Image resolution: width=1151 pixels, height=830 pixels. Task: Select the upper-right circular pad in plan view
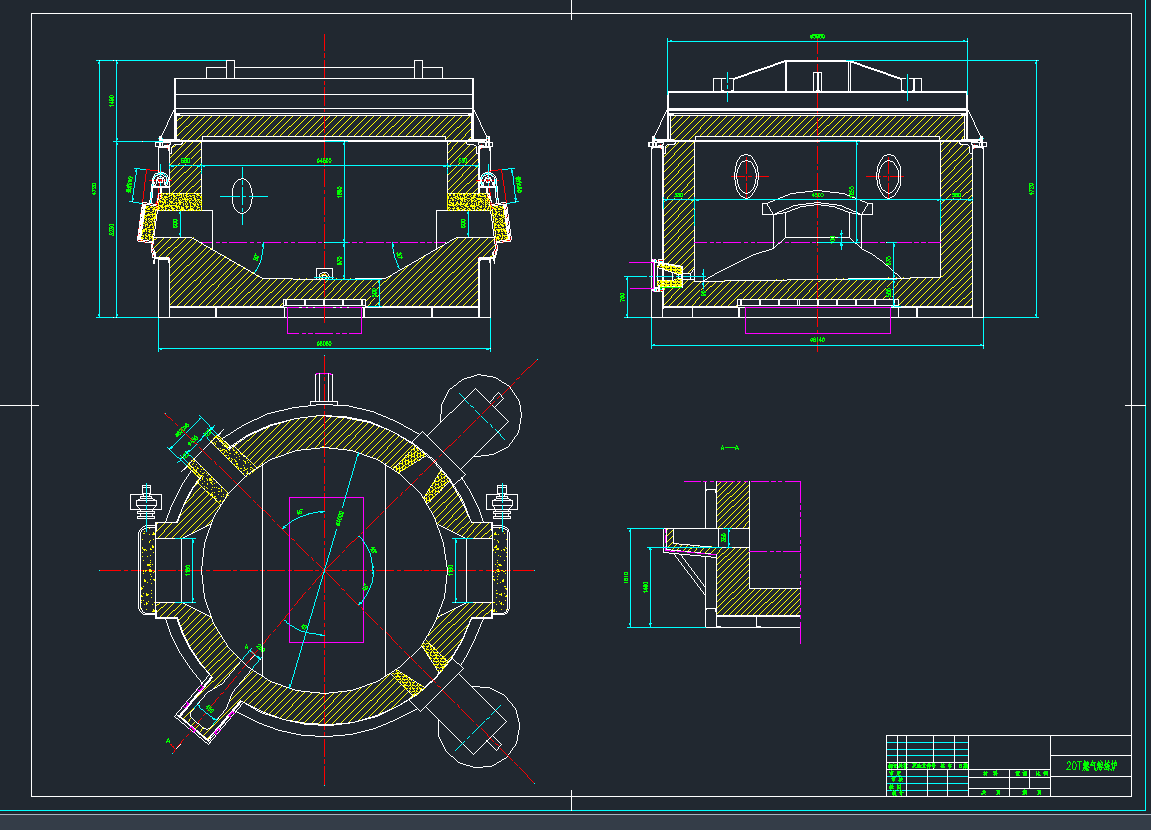click(483, 413)
